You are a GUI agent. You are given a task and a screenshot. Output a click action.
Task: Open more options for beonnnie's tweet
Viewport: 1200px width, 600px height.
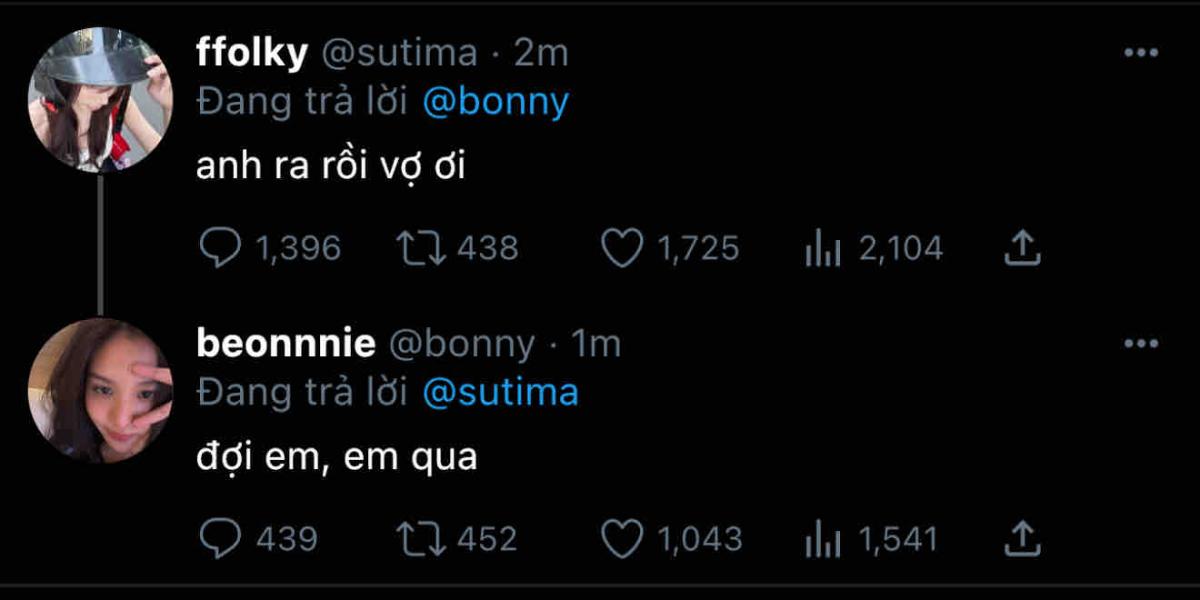(x=1140, y=344)
